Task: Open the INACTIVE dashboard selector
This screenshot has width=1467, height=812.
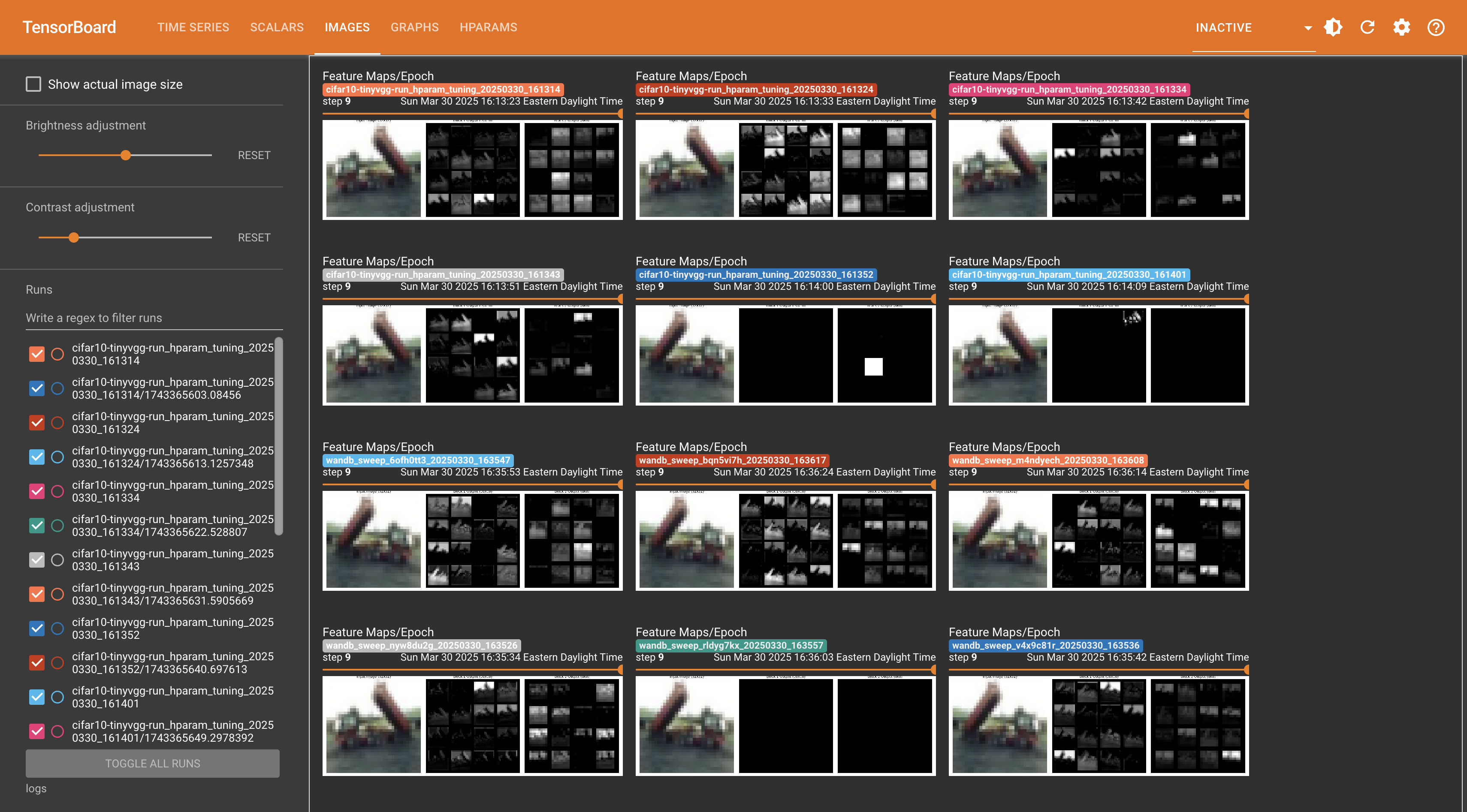Action: (x=1223, y=27)
